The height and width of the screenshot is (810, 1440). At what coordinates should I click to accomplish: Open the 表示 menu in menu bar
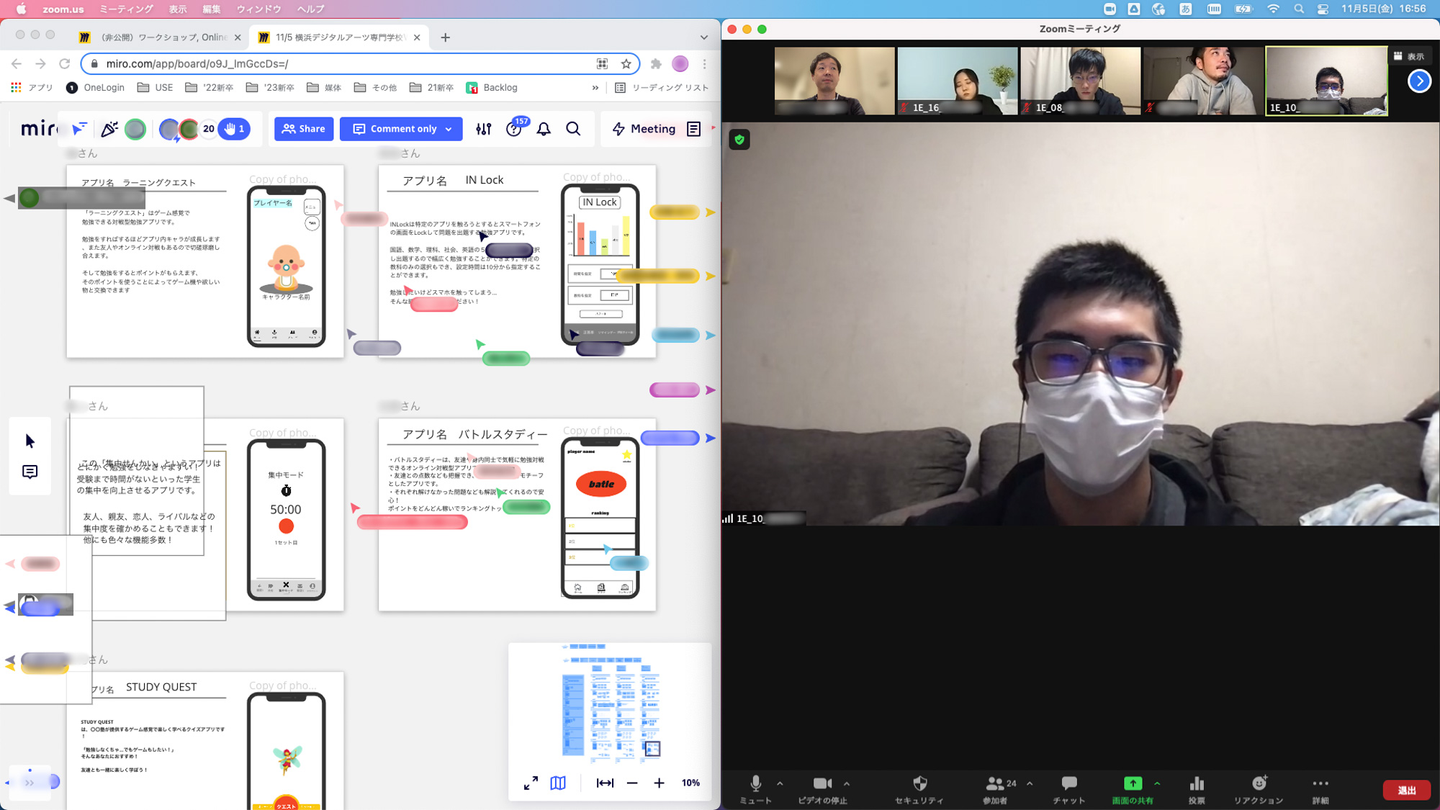[x=178, y=9]
